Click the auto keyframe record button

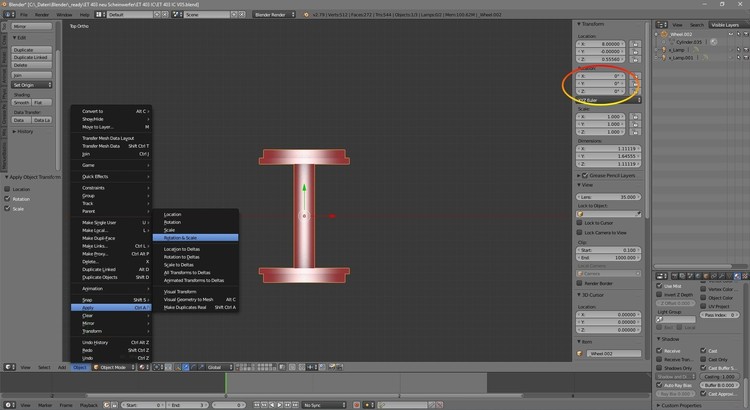pos(356,405)
